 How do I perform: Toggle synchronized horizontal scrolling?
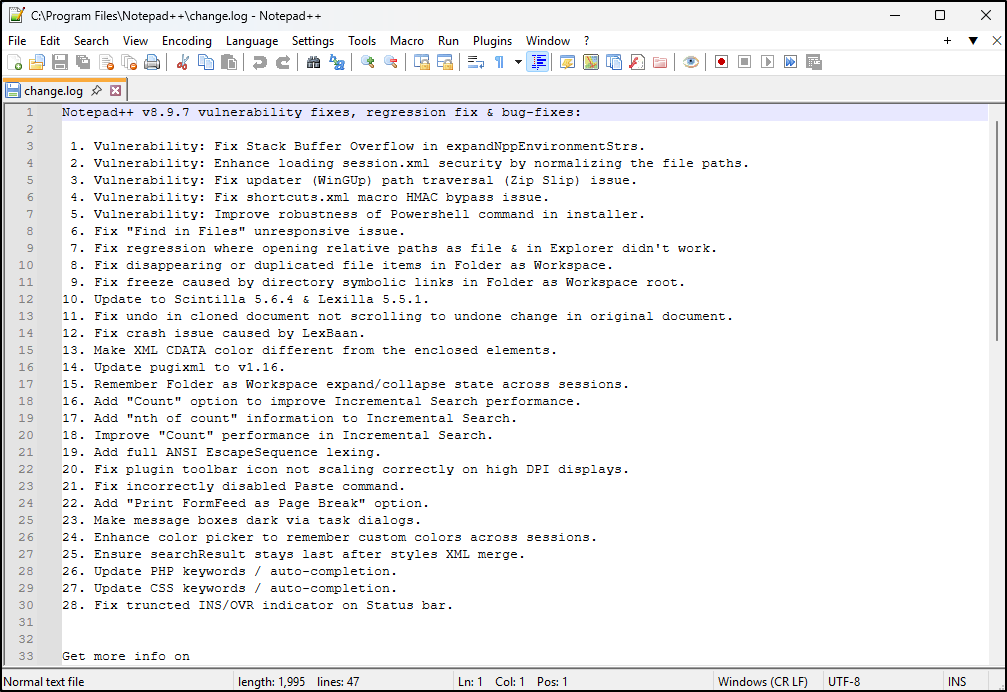click(444, 62)
